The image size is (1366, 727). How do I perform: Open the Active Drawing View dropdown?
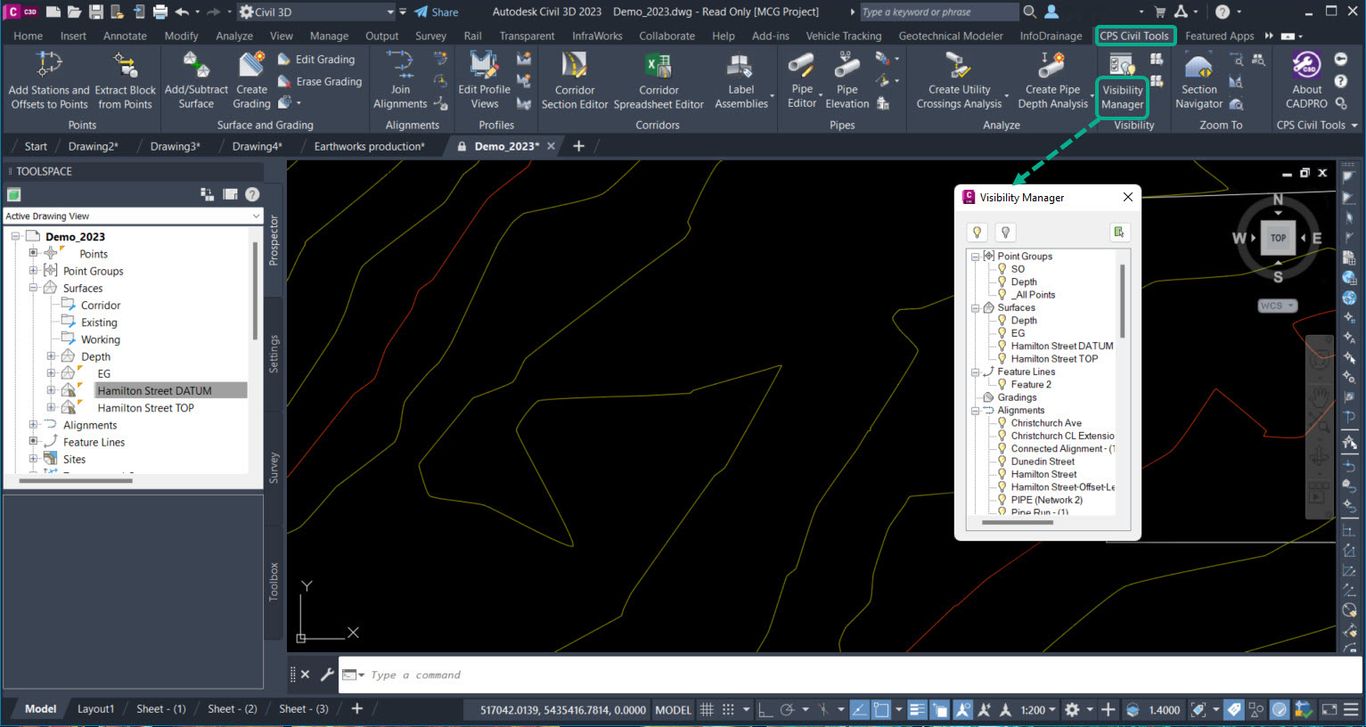click(257, 215)
